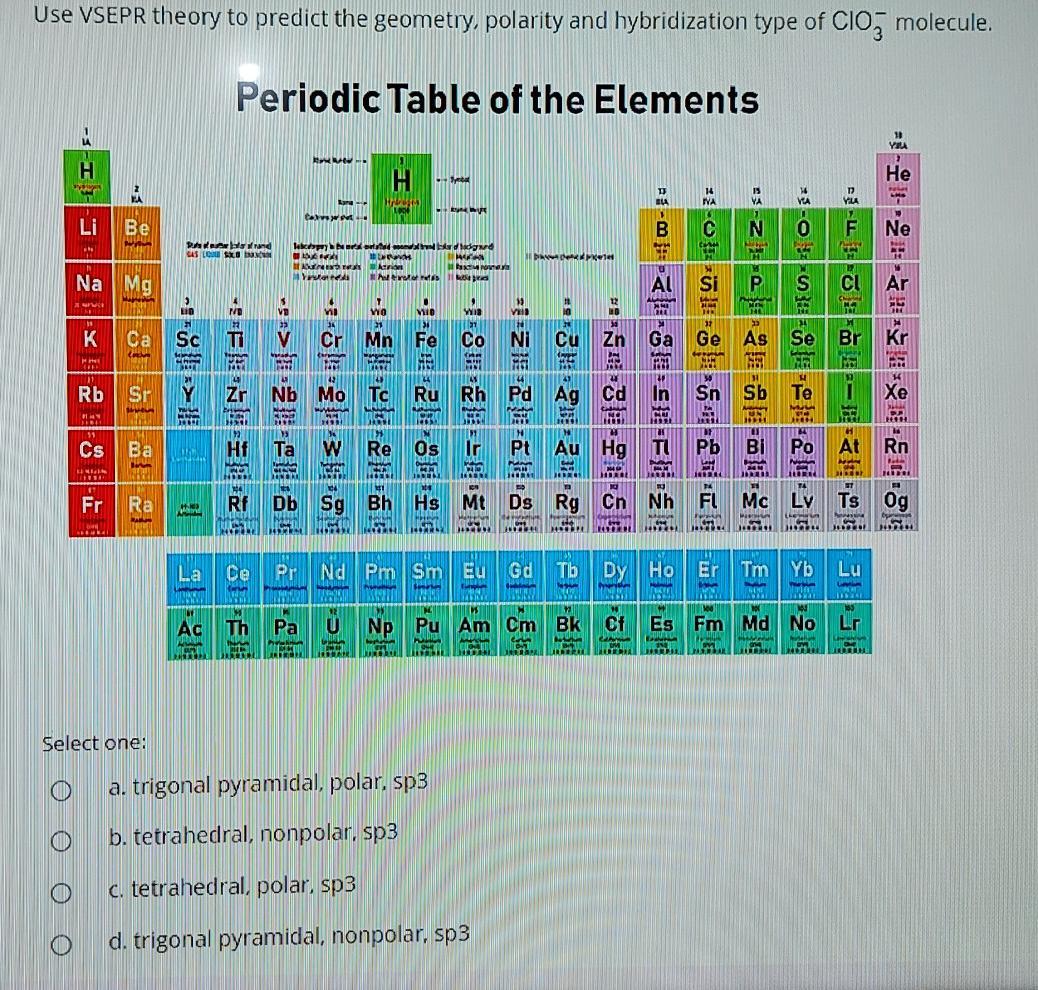Click the B boron element cell
This screenshot has height=990, width=1038.
click(x=661, y=235)
